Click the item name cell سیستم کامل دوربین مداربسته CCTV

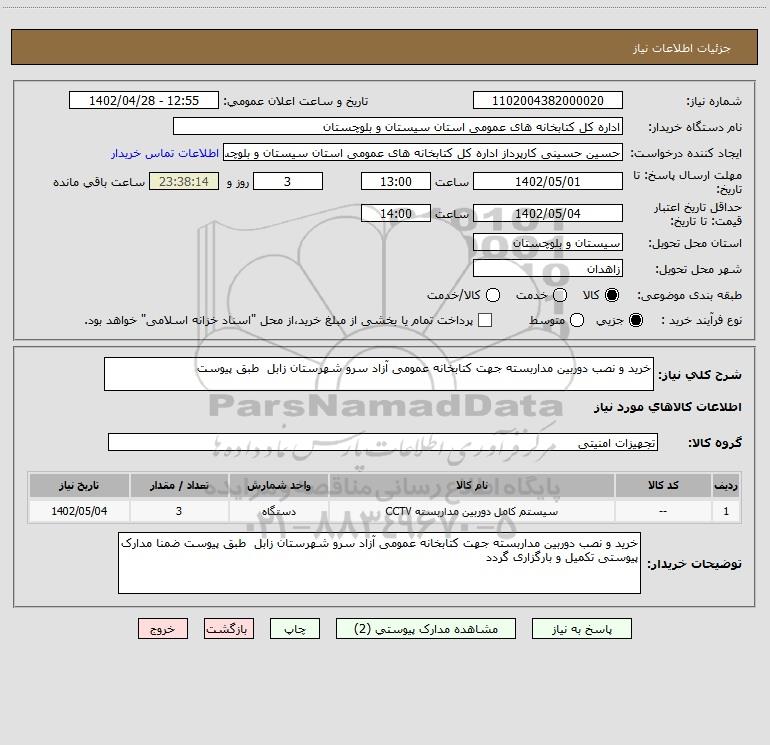[x=471, y=511]
